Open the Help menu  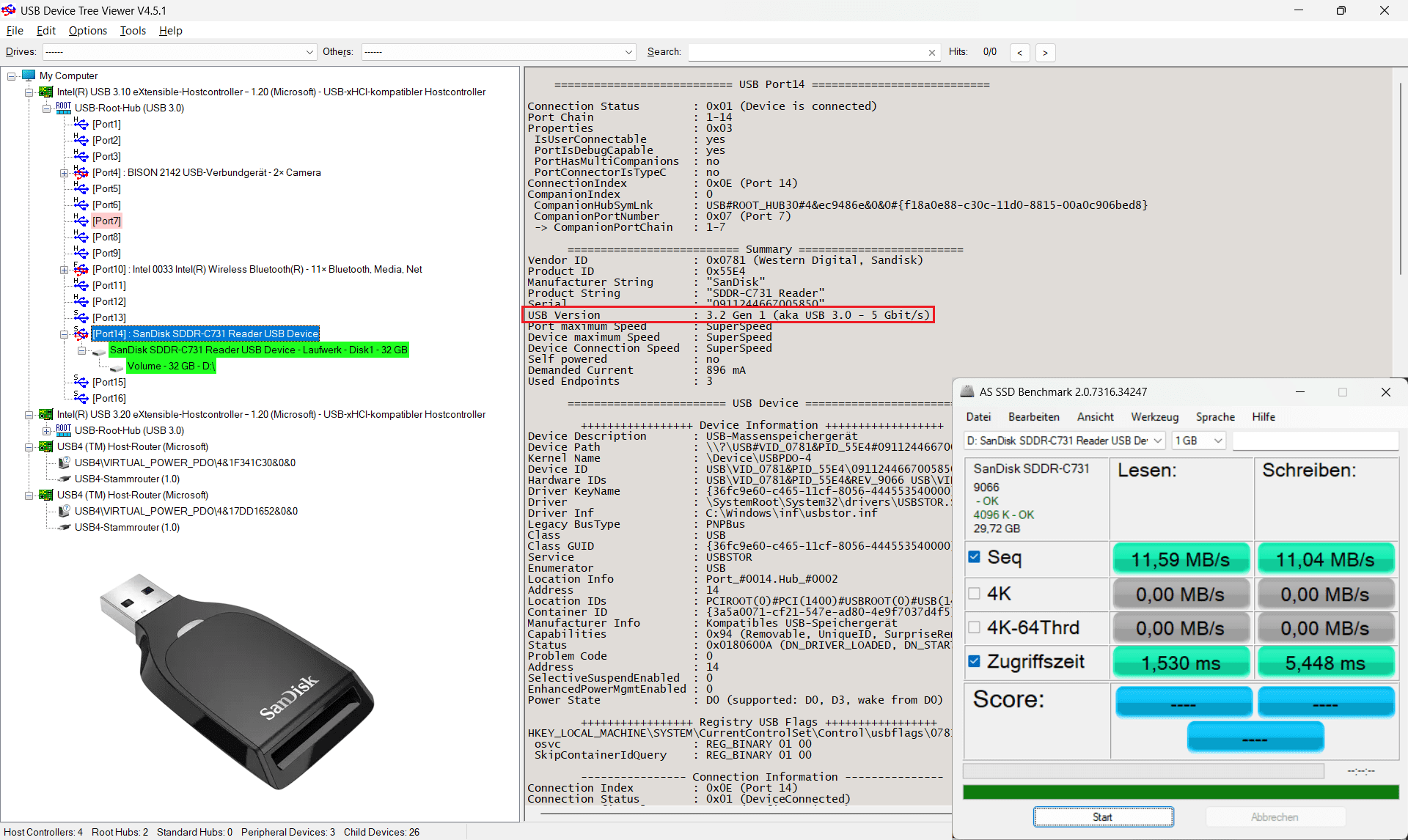pos(171,31)
